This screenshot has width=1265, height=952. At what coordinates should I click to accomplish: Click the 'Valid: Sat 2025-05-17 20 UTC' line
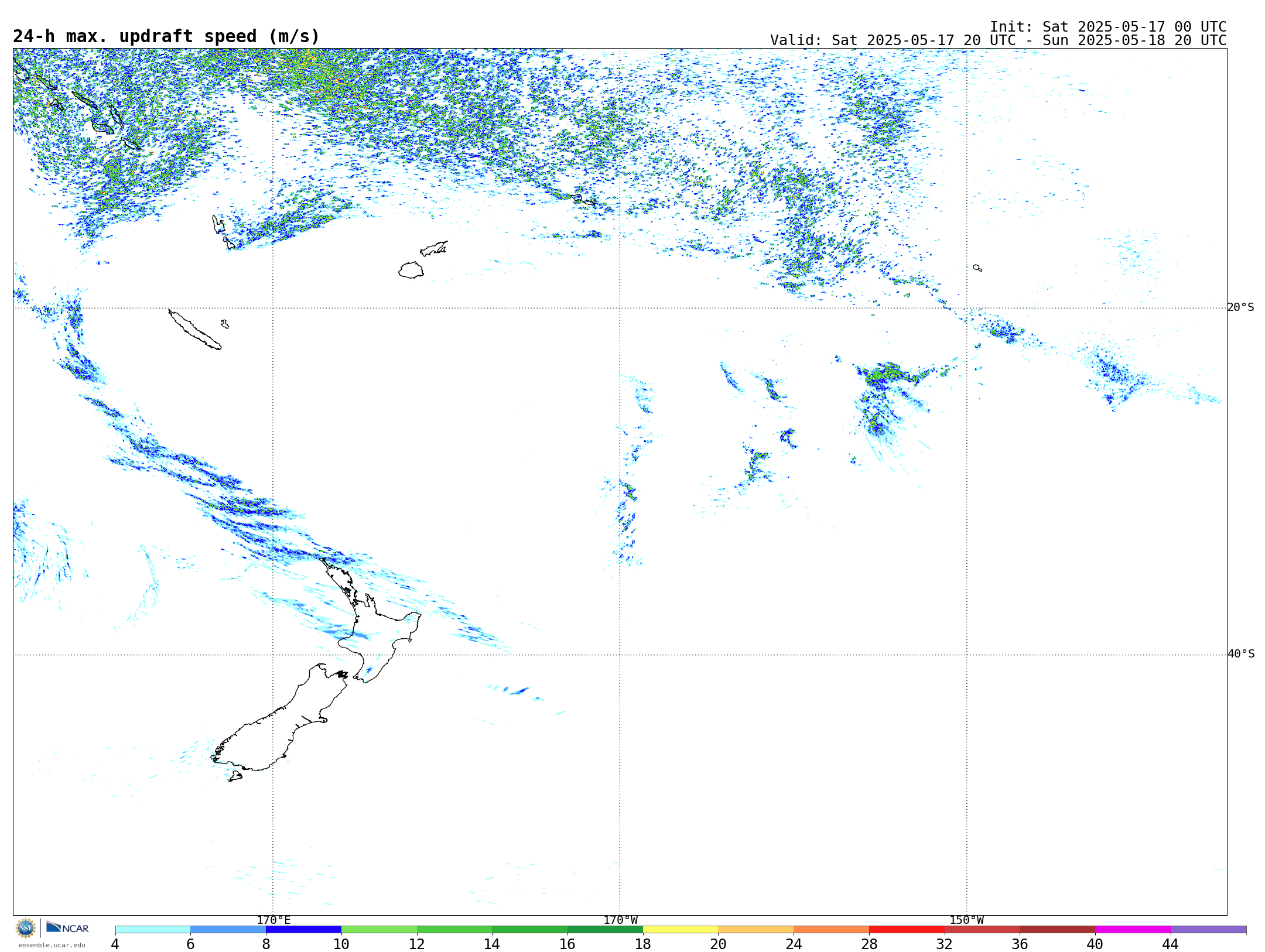point(998,40)
